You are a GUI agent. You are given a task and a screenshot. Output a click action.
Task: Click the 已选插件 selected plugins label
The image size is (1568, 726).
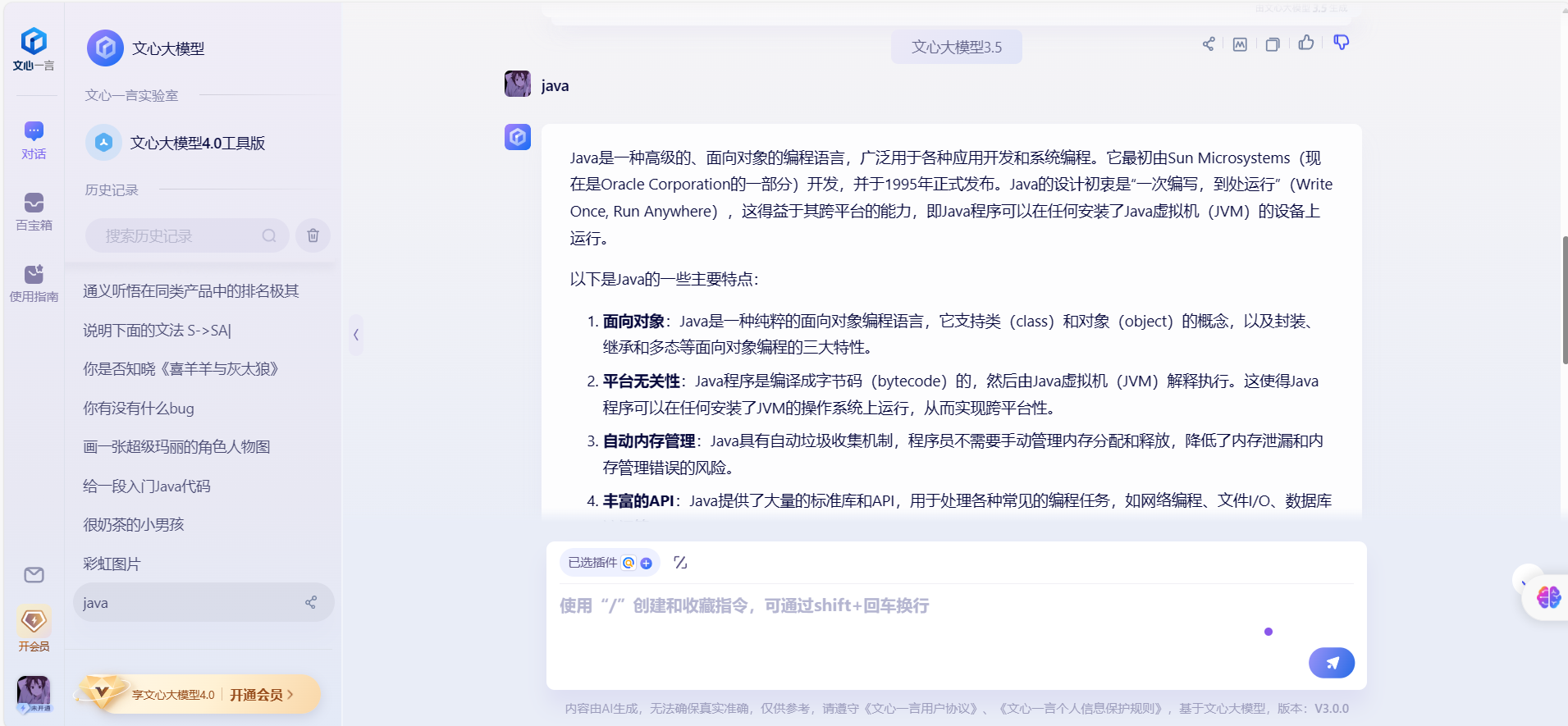592,563
